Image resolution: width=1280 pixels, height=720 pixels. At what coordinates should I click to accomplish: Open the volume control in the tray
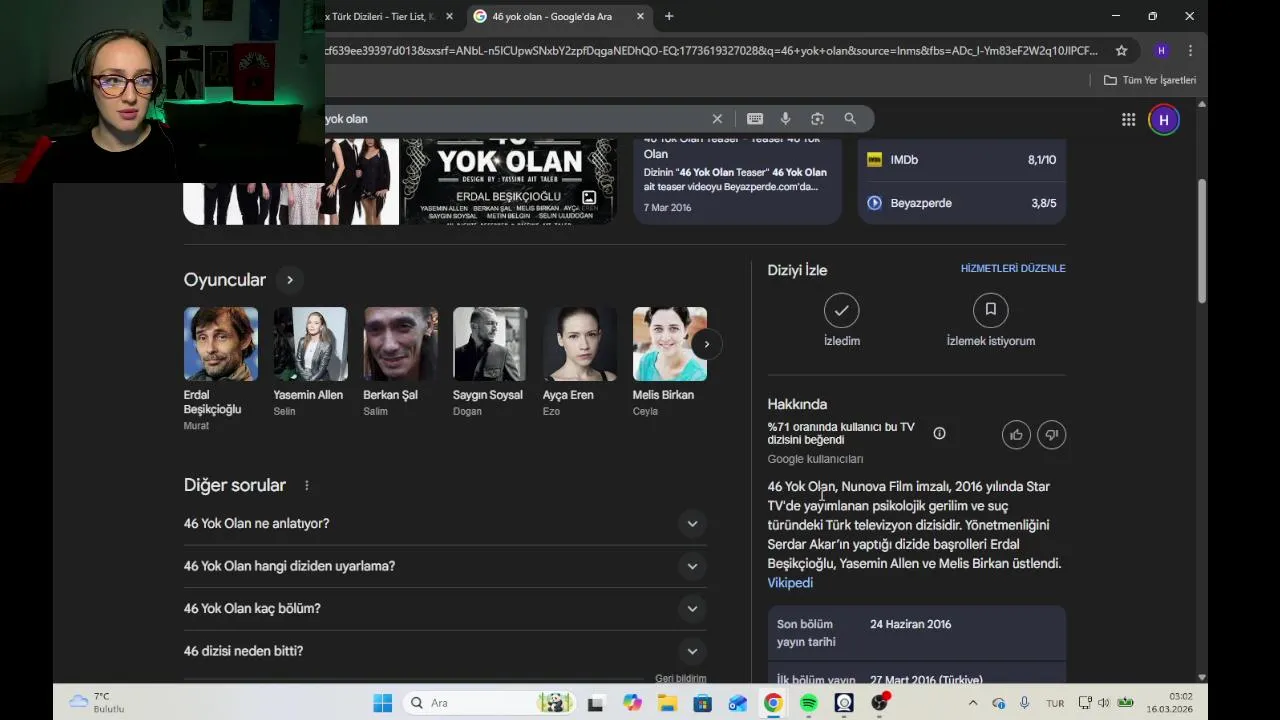[1103, 703]
